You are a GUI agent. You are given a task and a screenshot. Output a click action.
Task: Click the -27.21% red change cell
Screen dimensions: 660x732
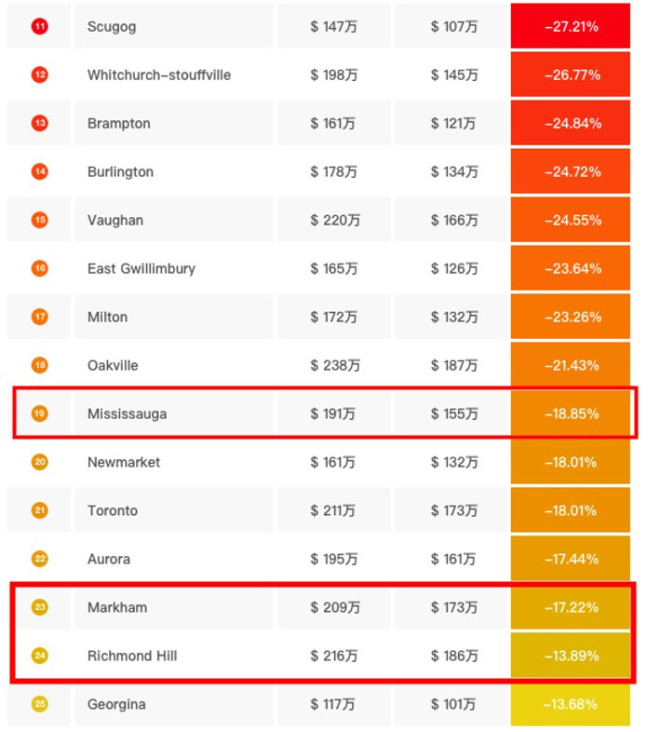point(570,26)
